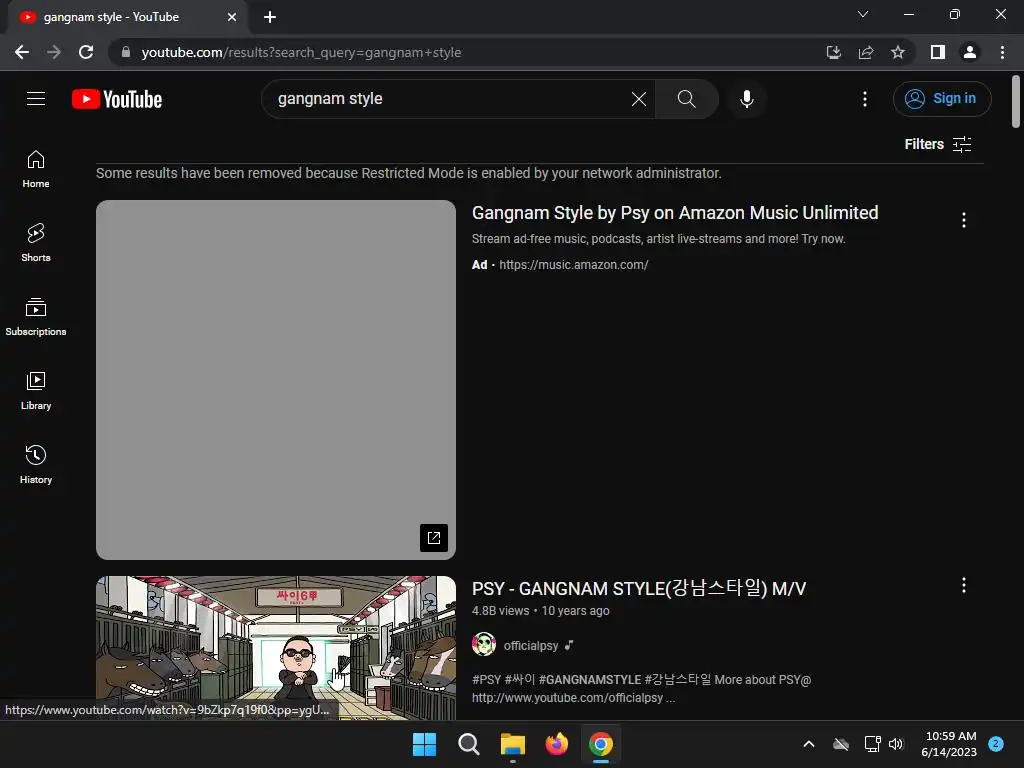1024x768 pixels.
Task: Click the browser address bar URL
Action: point(301,52)
